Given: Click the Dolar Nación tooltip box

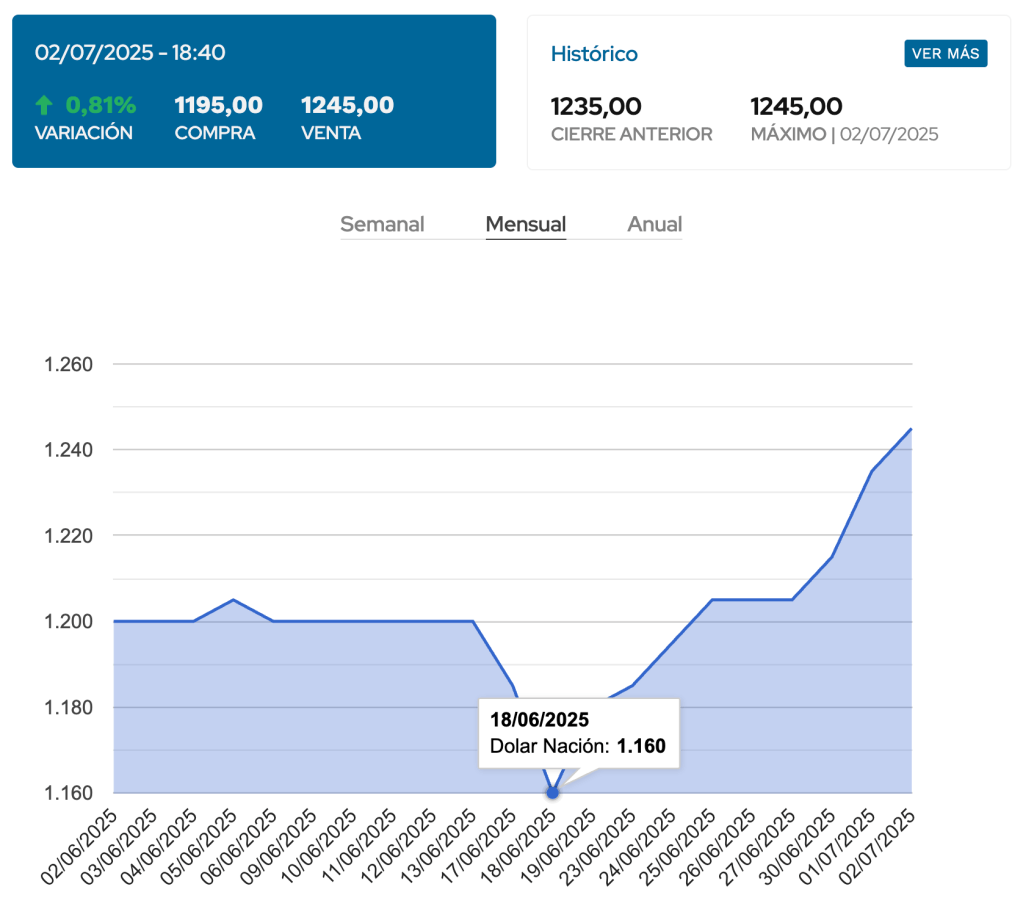Looking at the screenshot, I should [578, 733].
